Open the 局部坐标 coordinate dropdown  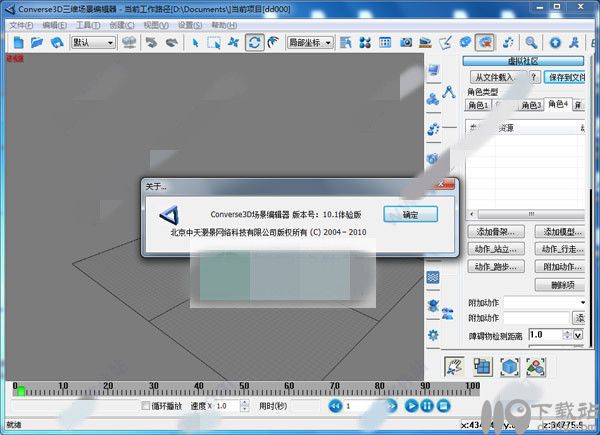(x=310, y=42)
